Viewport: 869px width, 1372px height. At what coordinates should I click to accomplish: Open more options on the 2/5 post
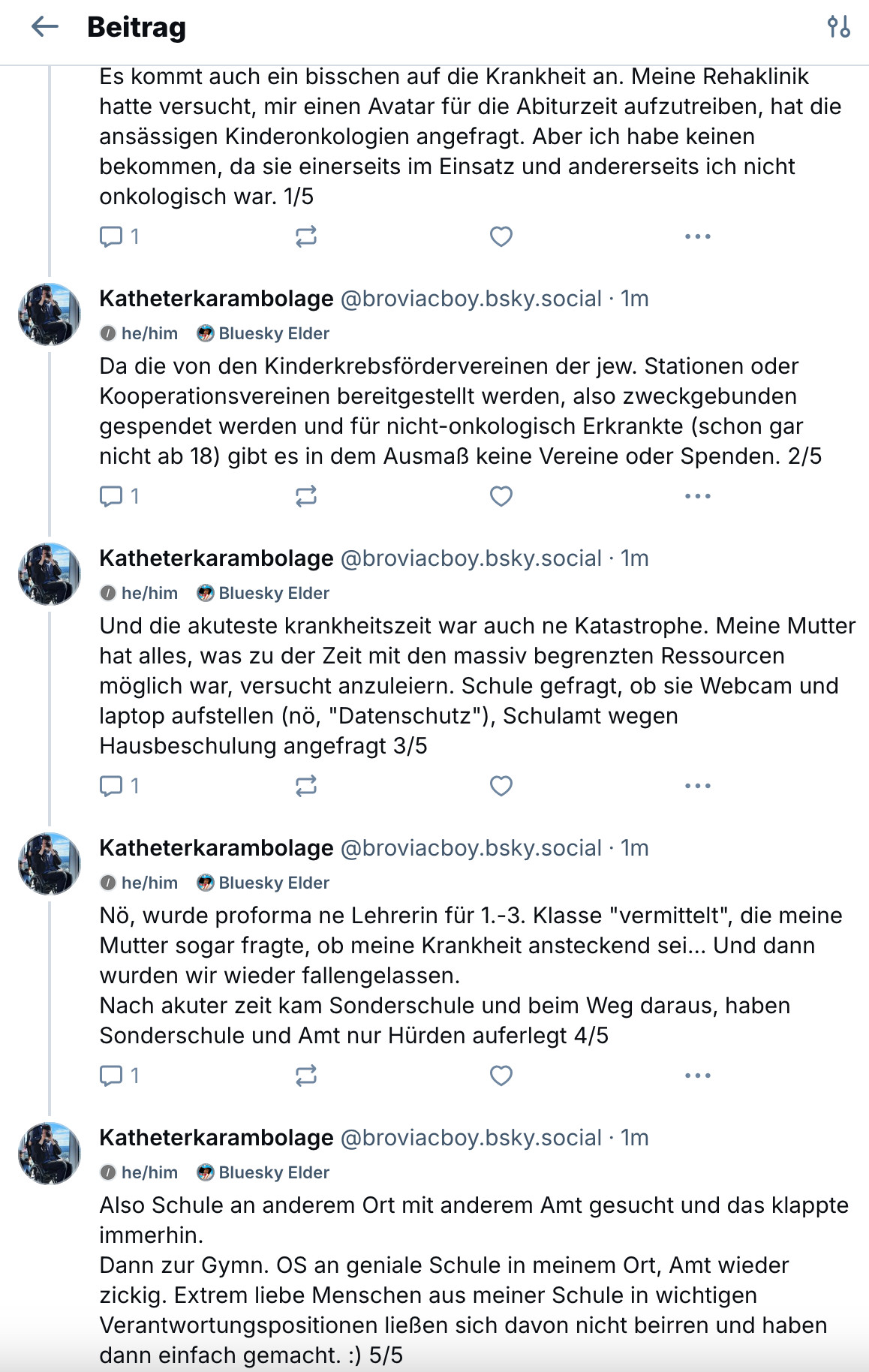point(697,496)
